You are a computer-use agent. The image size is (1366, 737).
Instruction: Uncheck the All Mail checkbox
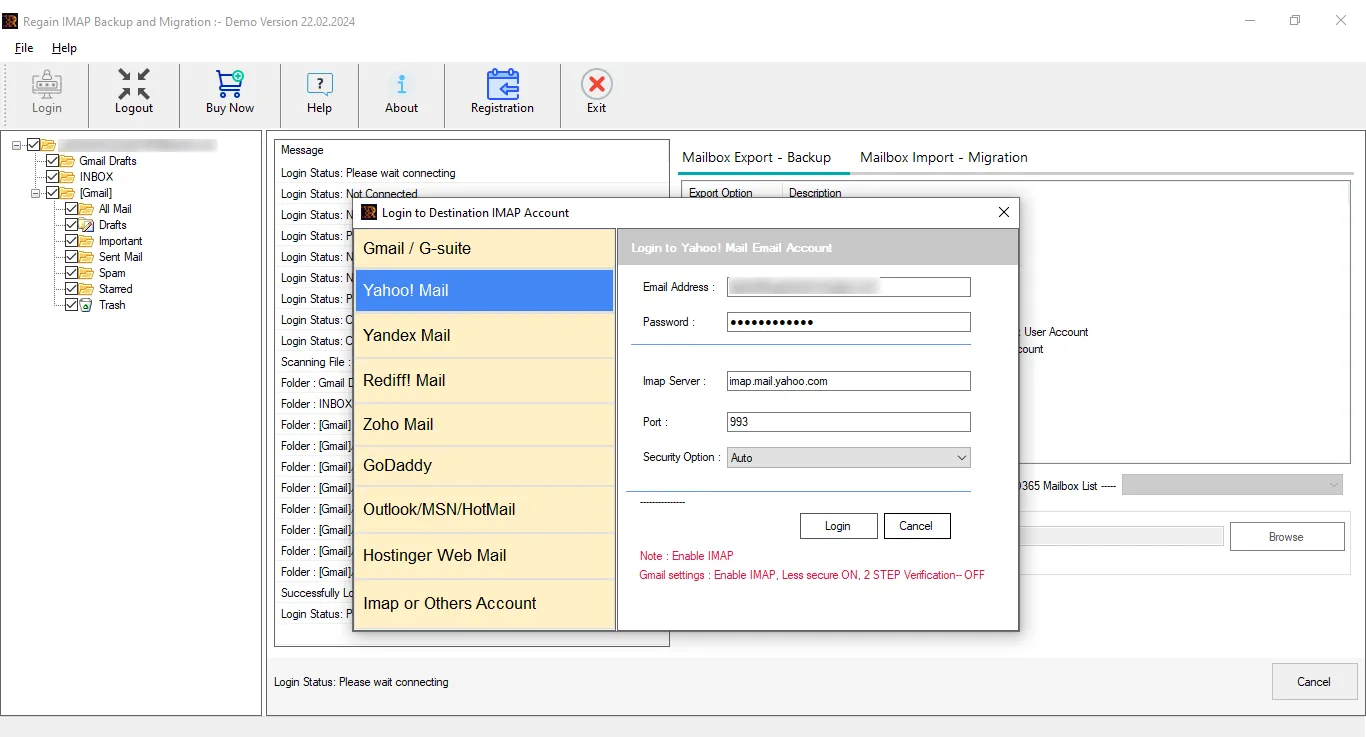(x=71, y=209)
